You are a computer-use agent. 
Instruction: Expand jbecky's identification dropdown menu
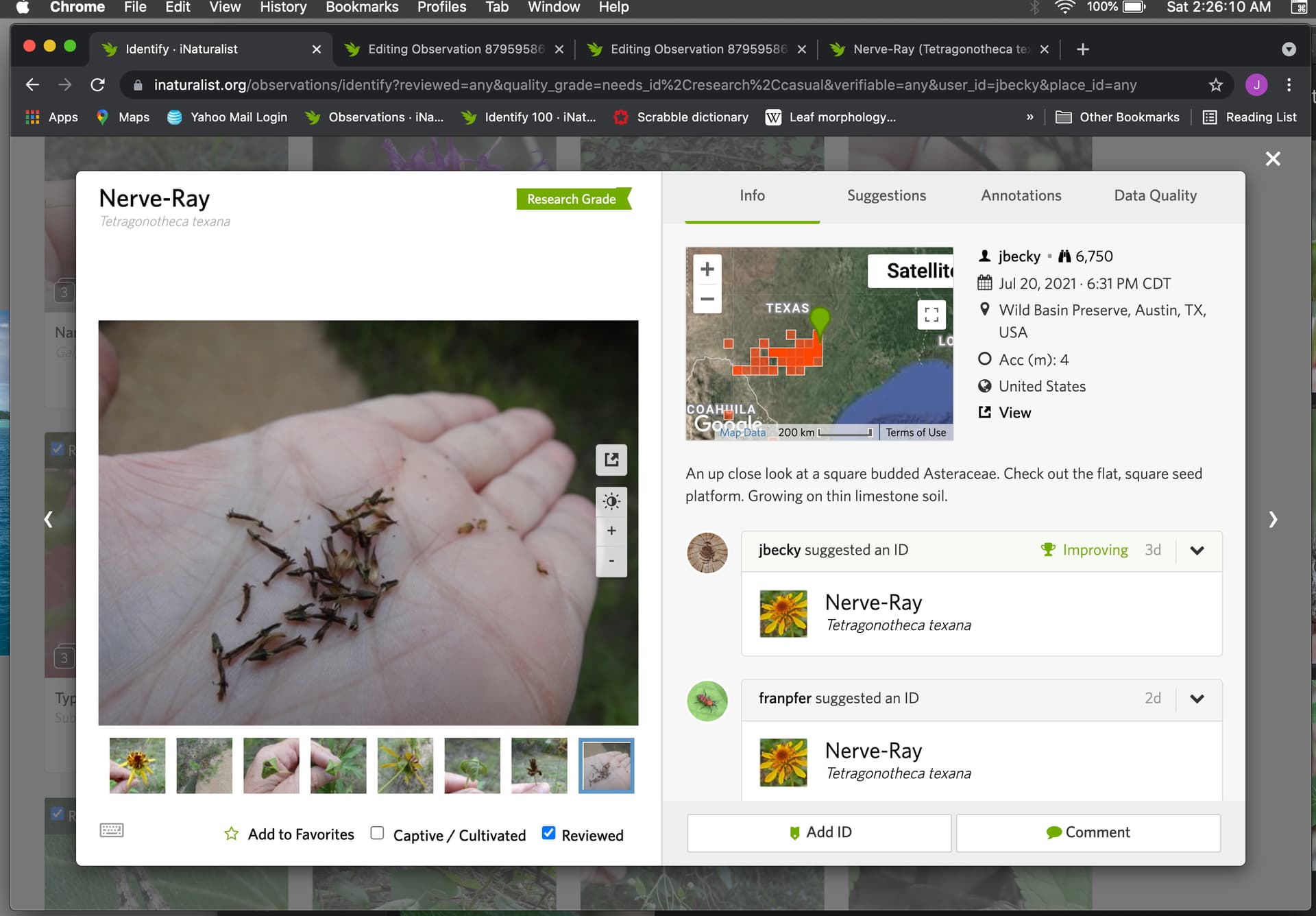pyautogui.click(x=1197, y=551)
